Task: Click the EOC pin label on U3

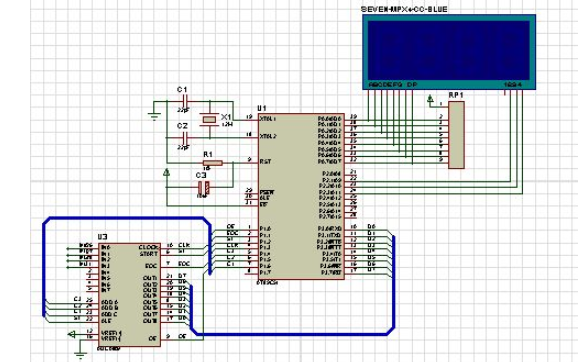Action: (x=153, y=266)
